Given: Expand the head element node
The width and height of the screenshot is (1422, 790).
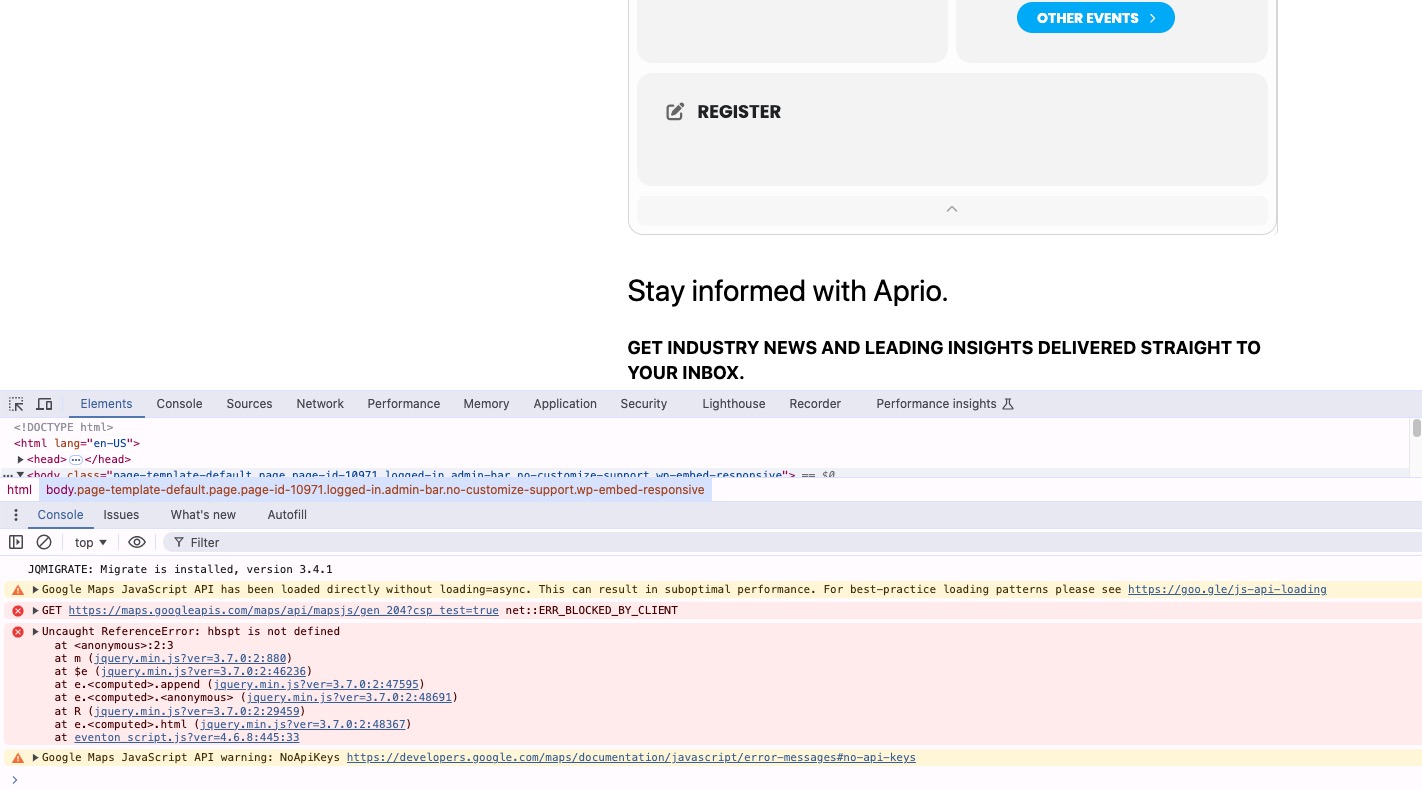Looking at the screenshot, I should coord(20,459).
